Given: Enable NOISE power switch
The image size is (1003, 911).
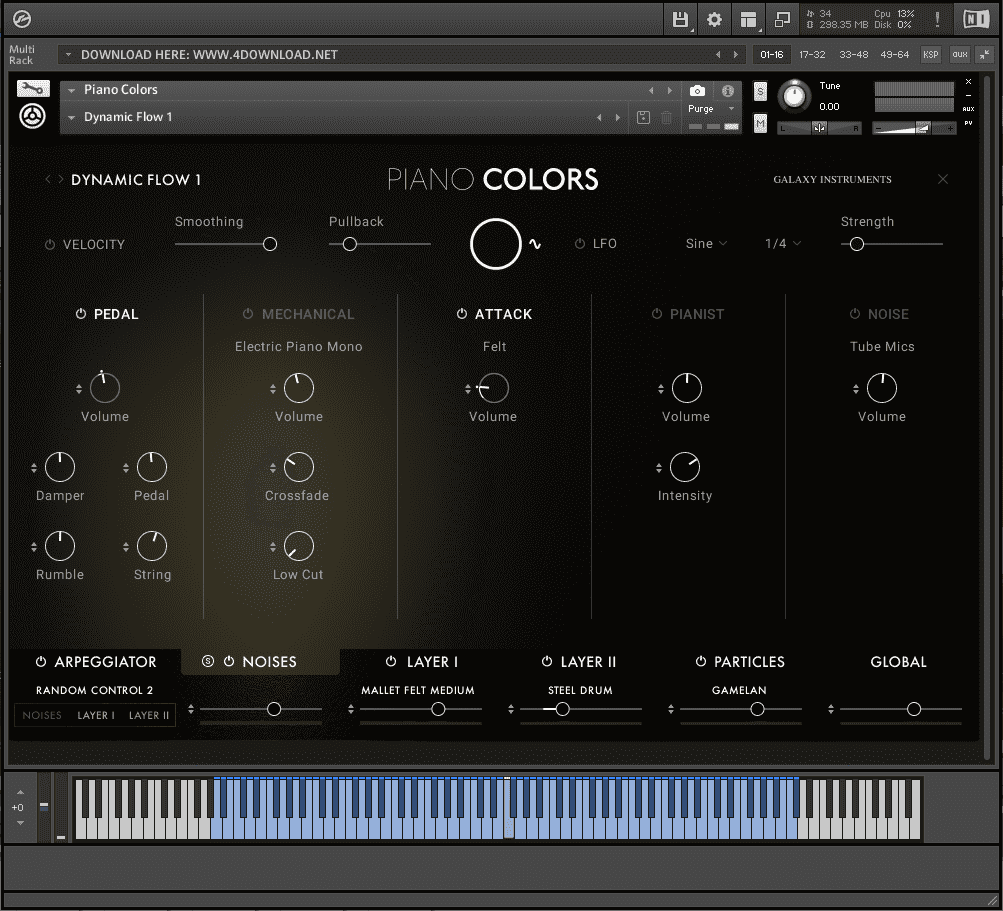Looking at the screenshot, I should (x=855, y=313).
